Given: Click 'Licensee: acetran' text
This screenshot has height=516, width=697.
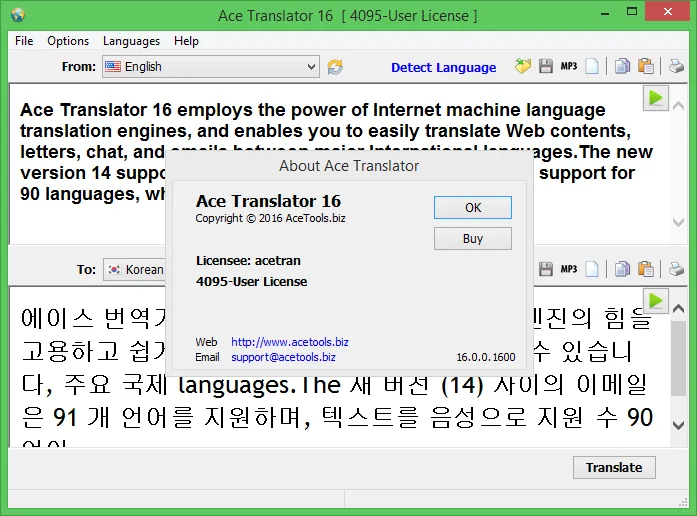Looking at the screenshot, I should coord(248,260).
